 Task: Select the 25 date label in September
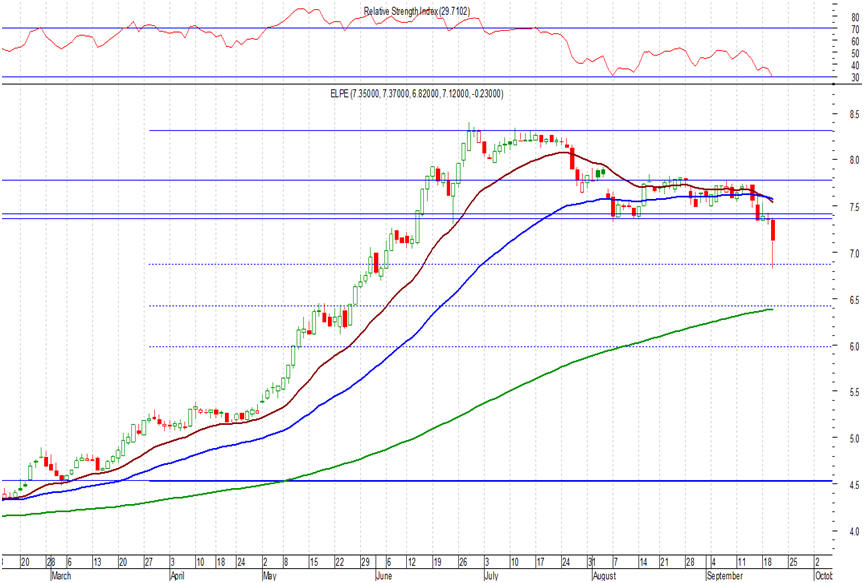click(793, 563)
